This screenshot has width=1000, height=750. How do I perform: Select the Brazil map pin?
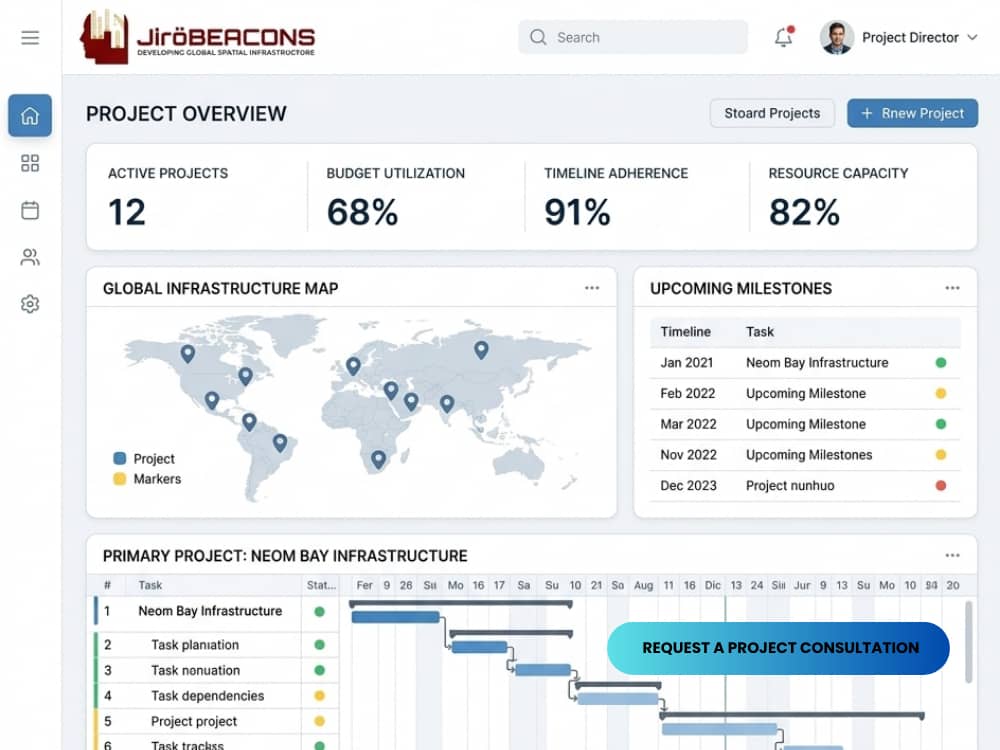pyautogui.click(x=280, y=443)
